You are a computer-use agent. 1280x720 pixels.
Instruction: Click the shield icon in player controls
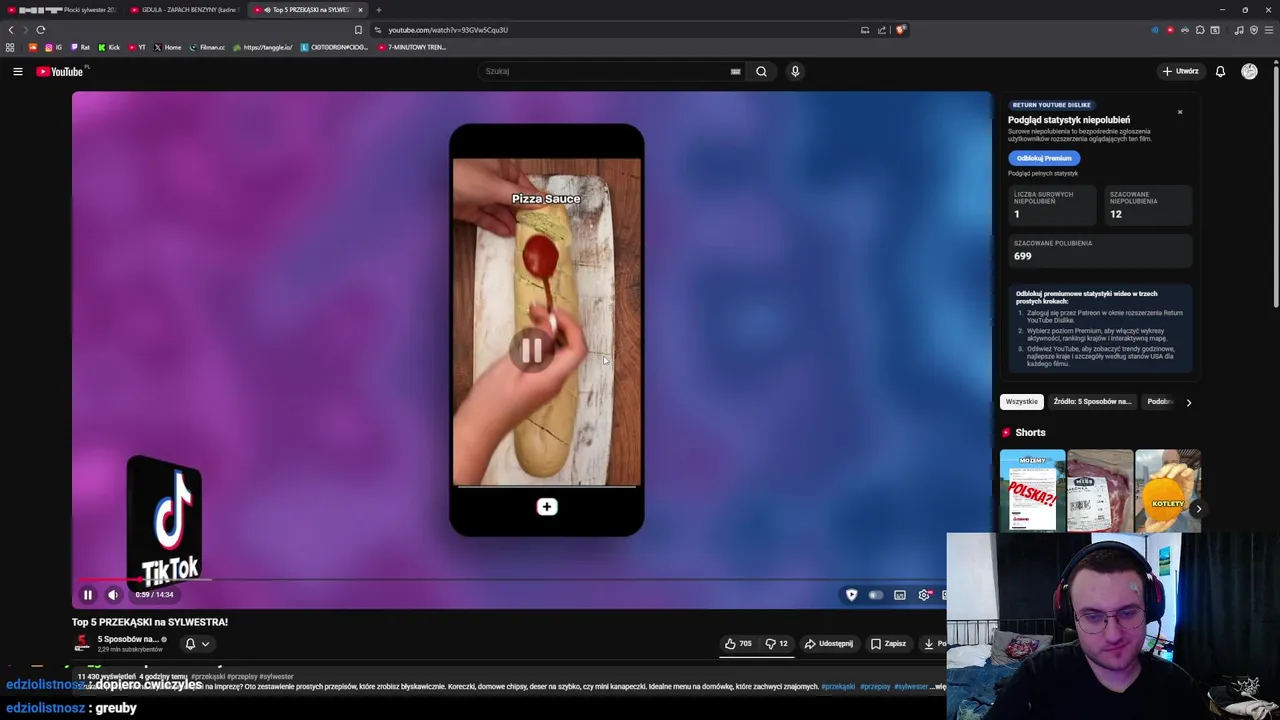pos(851,595)
